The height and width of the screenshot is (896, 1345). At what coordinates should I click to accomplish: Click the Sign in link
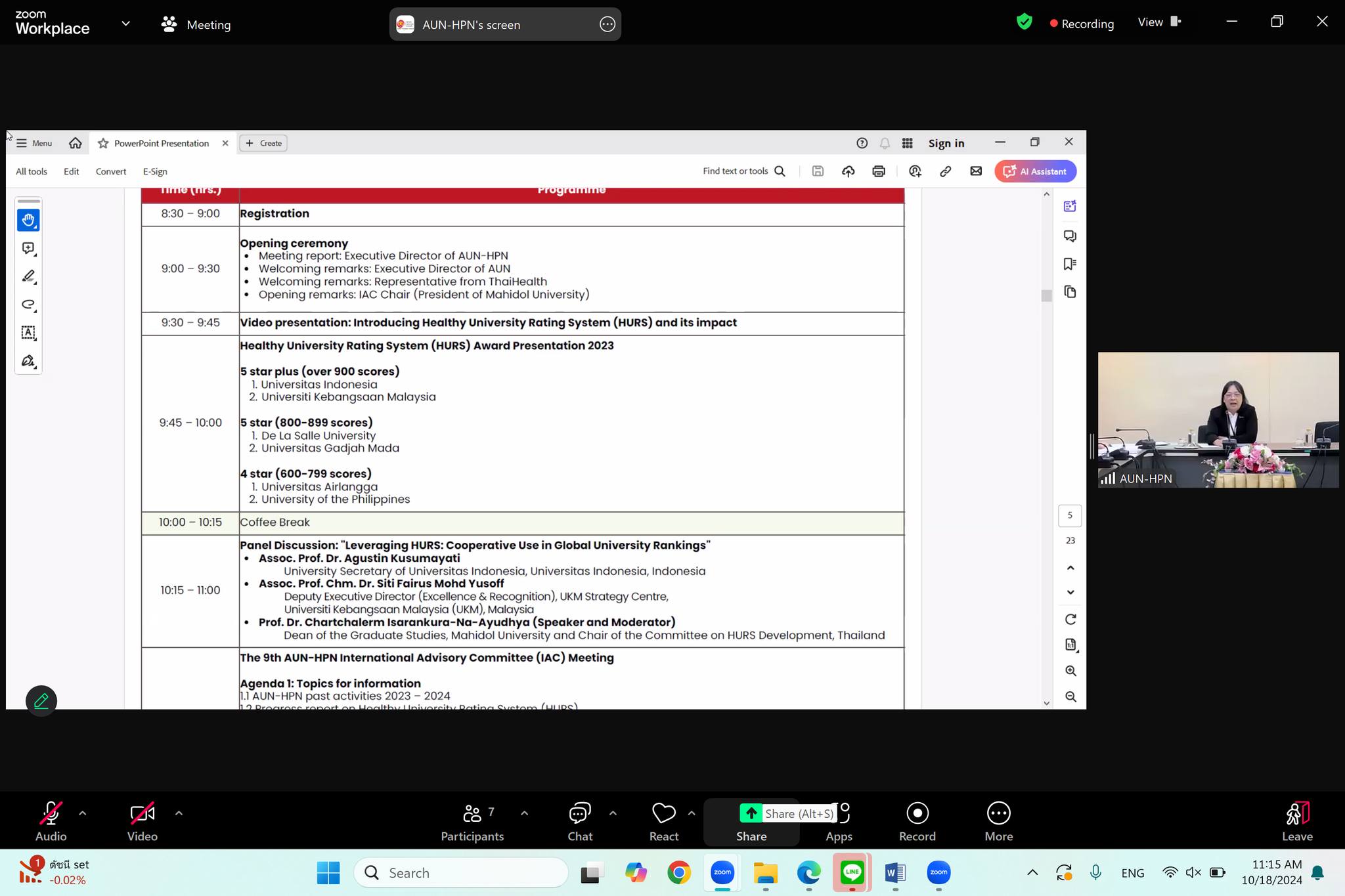tap(946, 143)
